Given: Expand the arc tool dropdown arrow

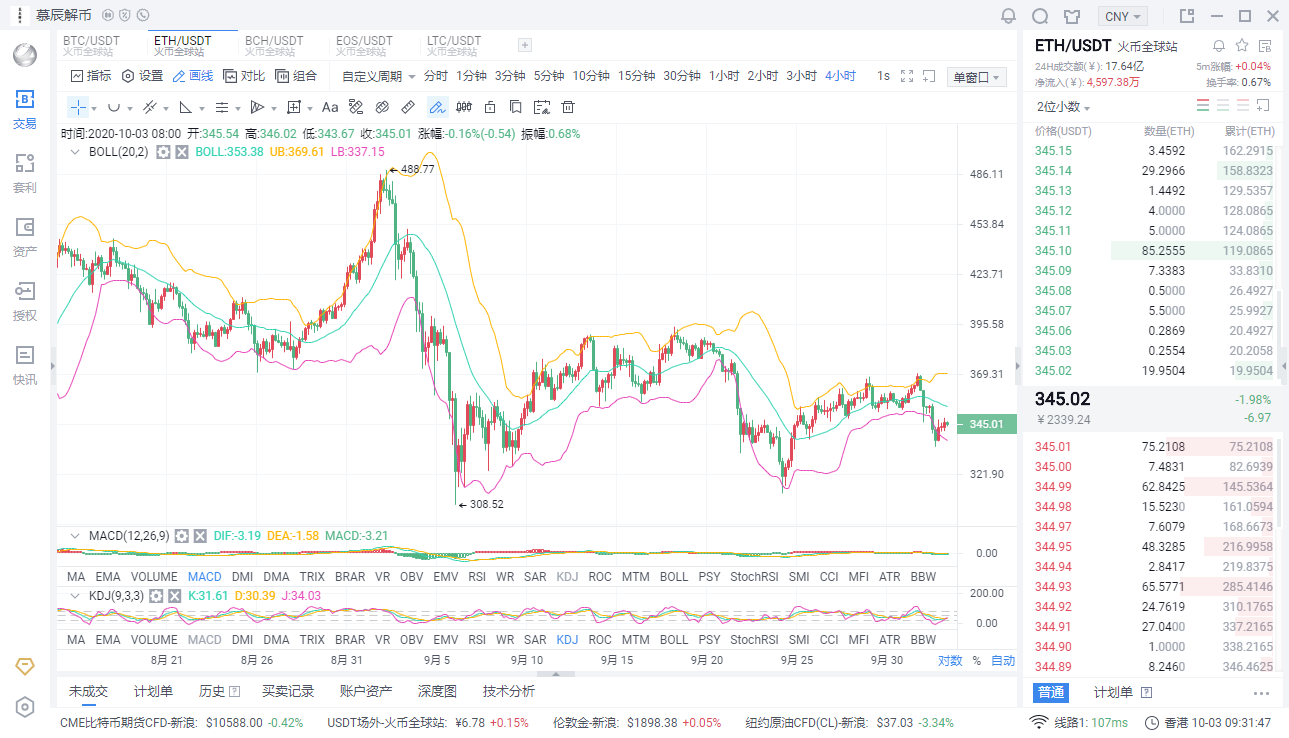Looking at the screenshot, I should [x=130, y=108].
